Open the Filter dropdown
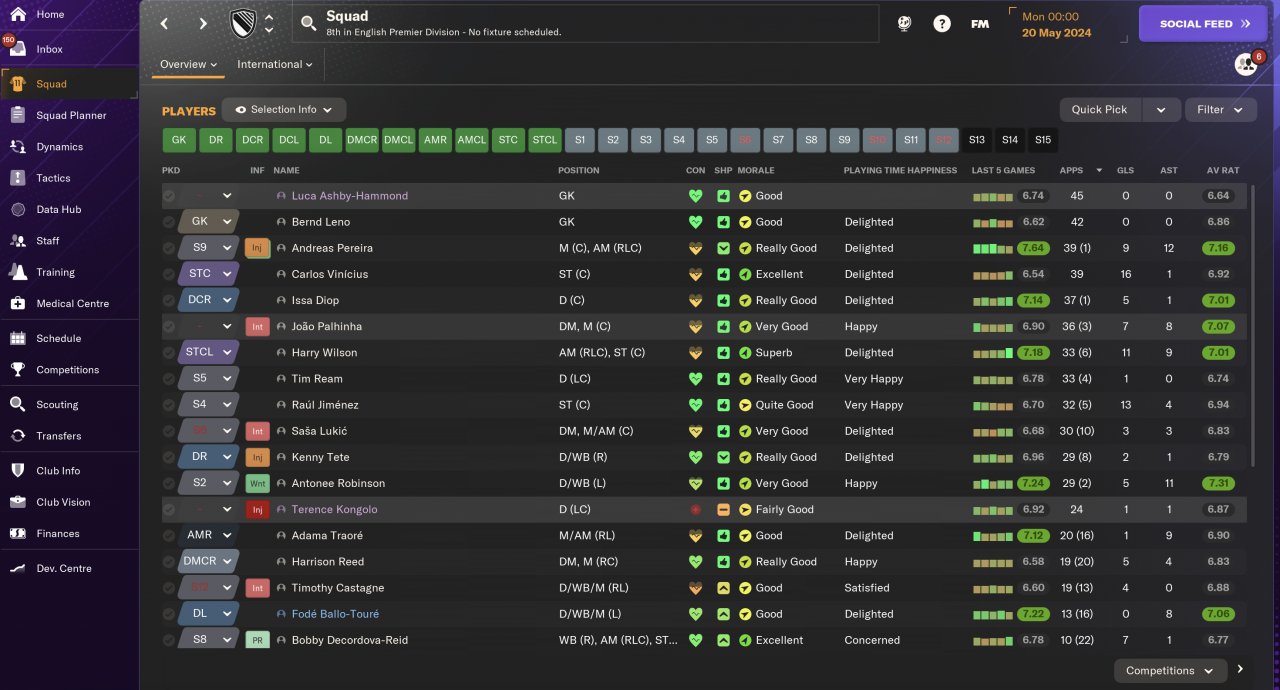1280x690 pixels. [x=1220, y=110]
